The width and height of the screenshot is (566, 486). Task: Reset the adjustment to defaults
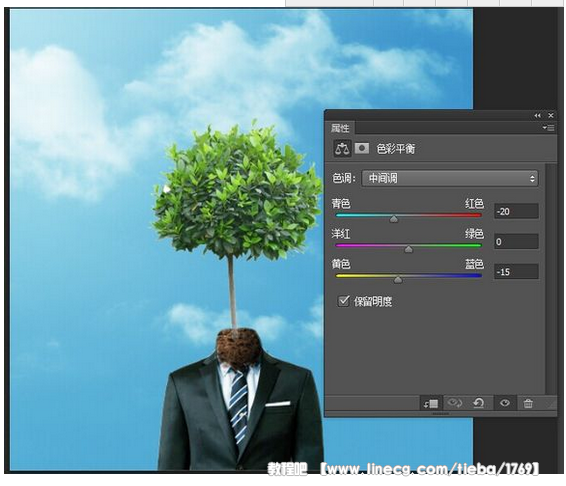coord(479,403)
